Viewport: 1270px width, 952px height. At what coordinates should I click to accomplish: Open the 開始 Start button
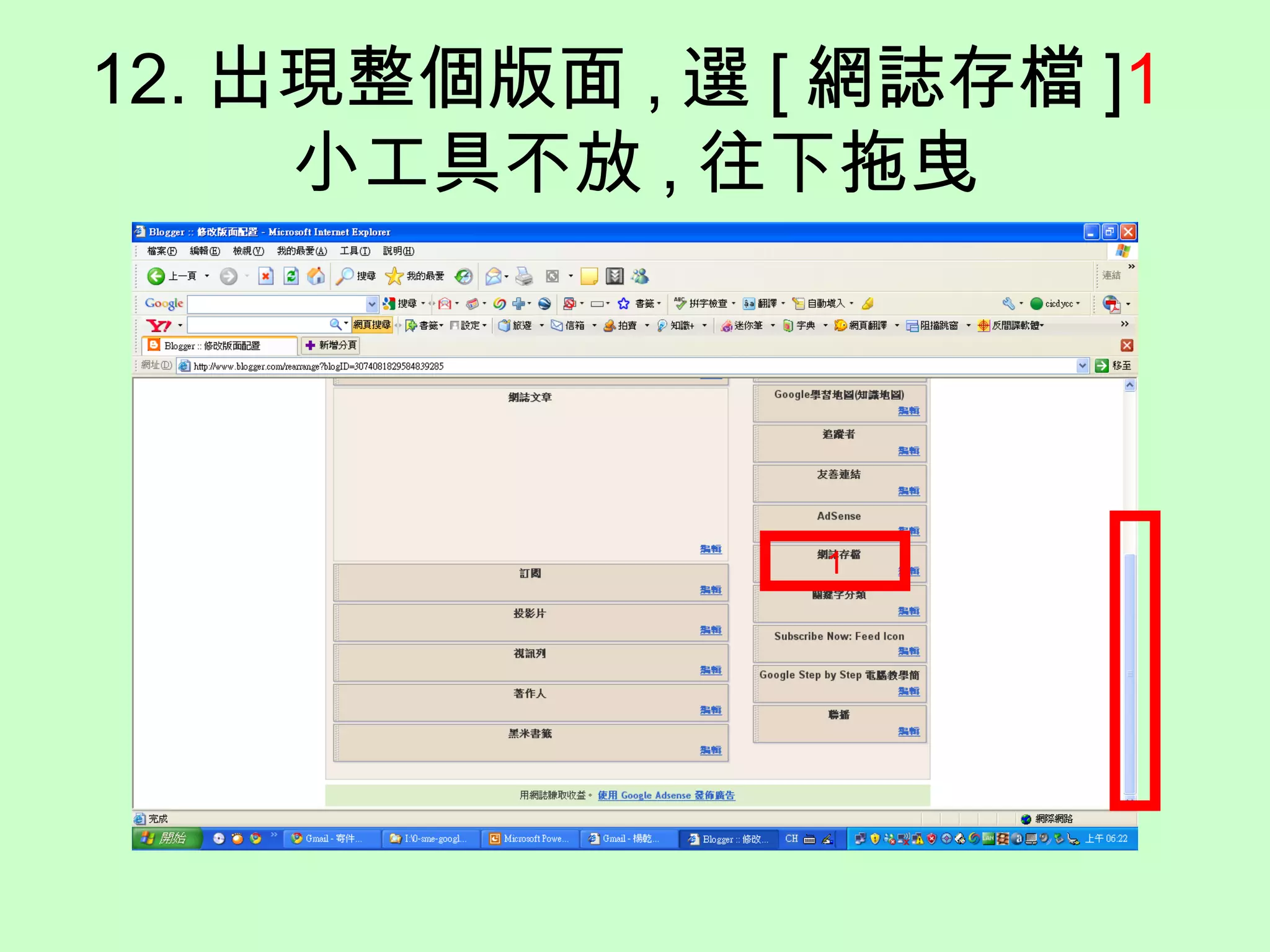click(167, 839)
